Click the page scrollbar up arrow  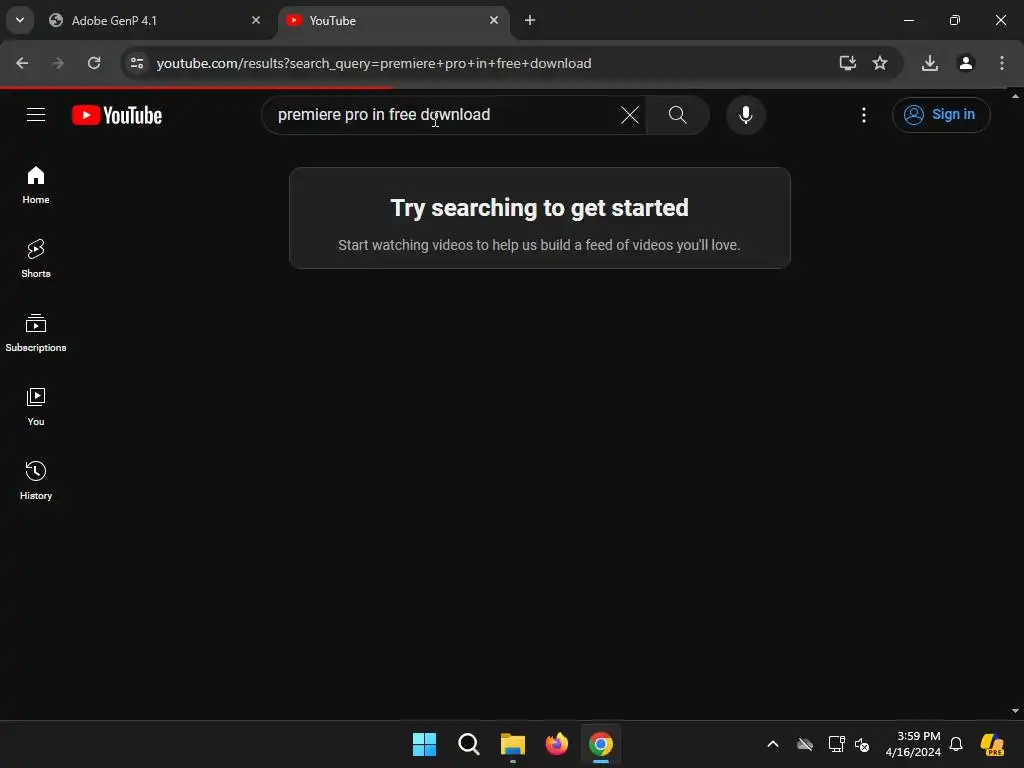click(1015, 96)
